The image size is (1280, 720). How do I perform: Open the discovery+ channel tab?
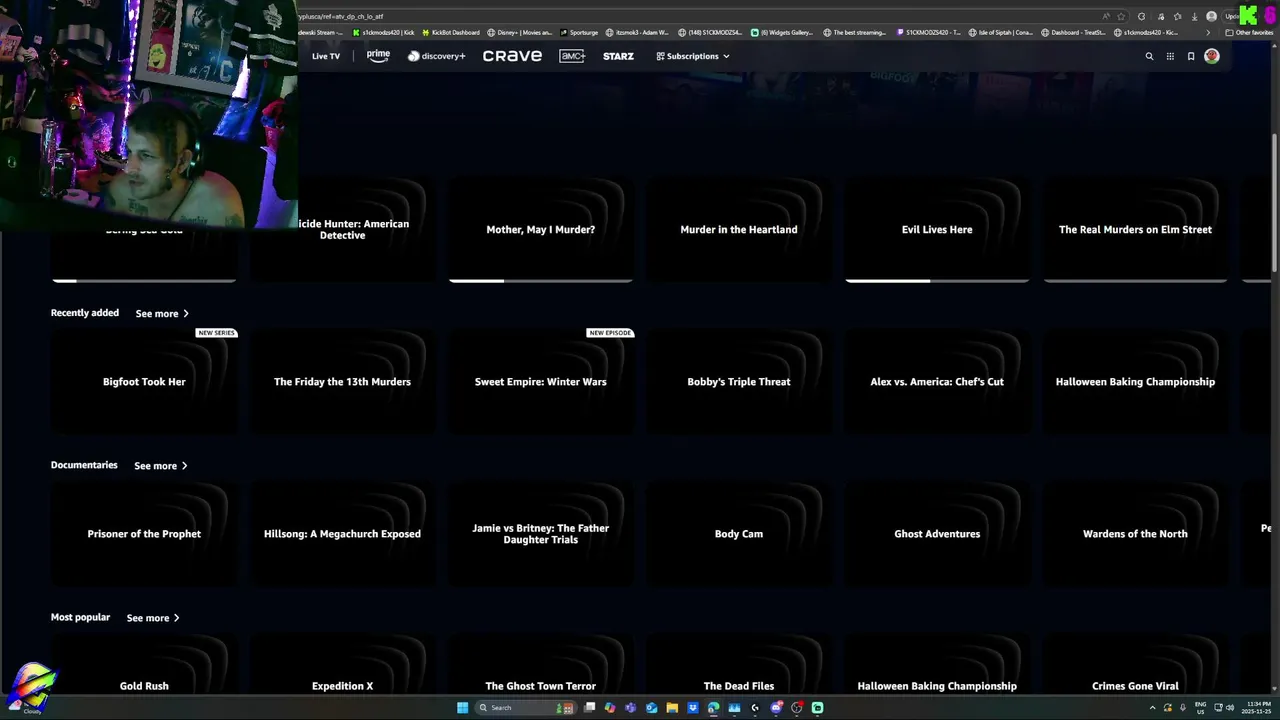coord(436,56)
